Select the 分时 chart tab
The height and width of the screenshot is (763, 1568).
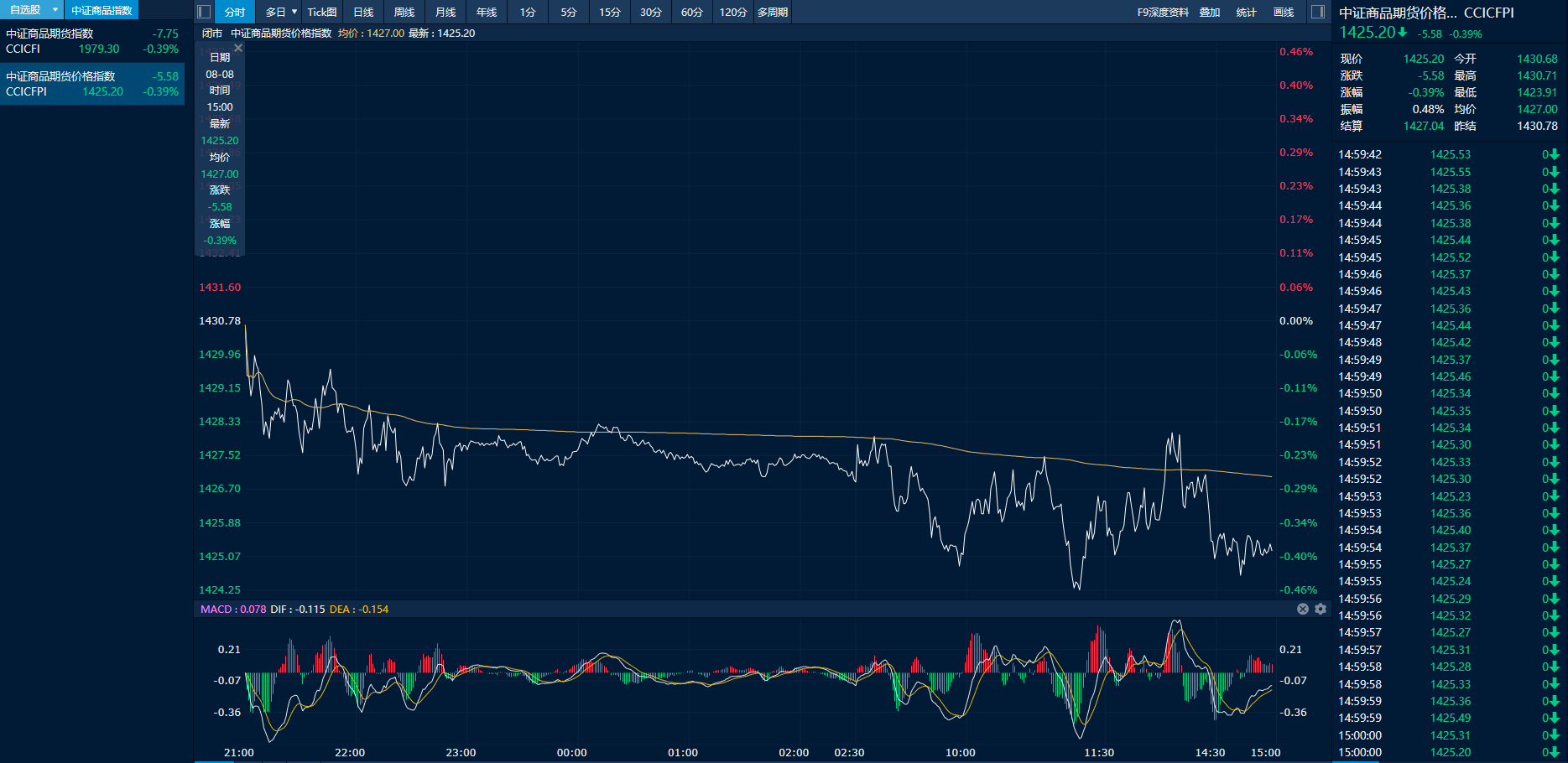tap(235, 12)
